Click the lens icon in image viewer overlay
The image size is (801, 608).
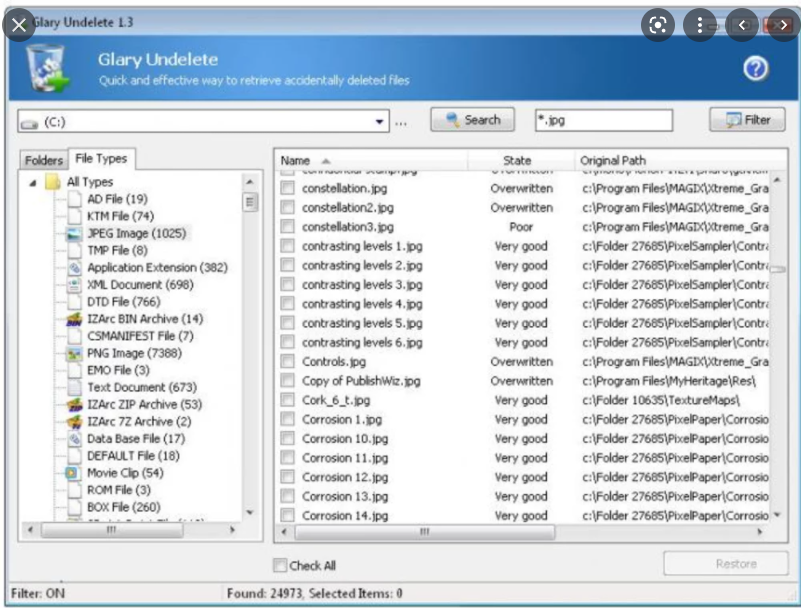click(657, 25)
